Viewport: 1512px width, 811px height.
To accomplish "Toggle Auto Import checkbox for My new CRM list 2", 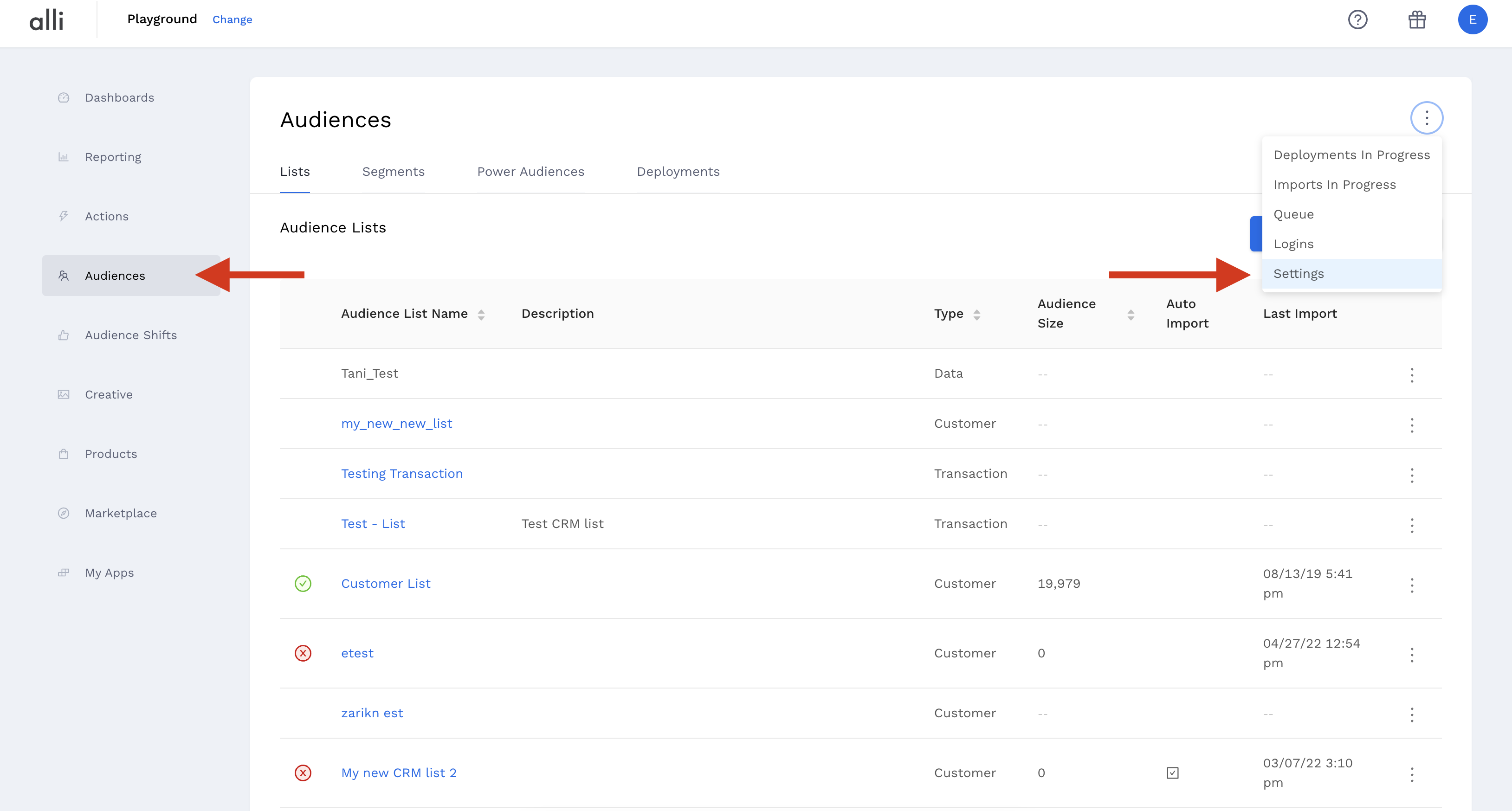I will 1172,773.
